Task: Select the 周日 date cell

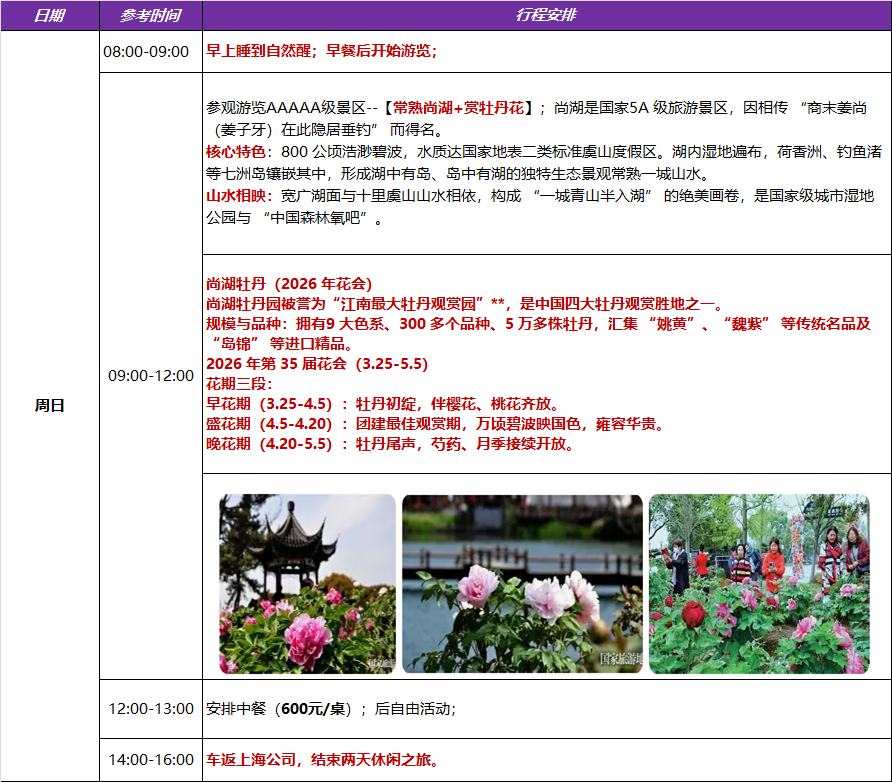Action: click(50, 405)
